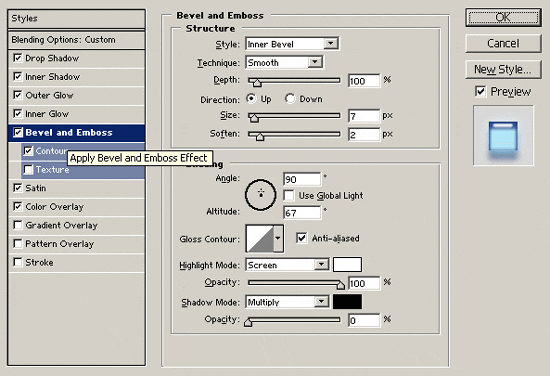Click the angle and altitude dial
Screen dimensions: 550x376
tap(261, 195)
